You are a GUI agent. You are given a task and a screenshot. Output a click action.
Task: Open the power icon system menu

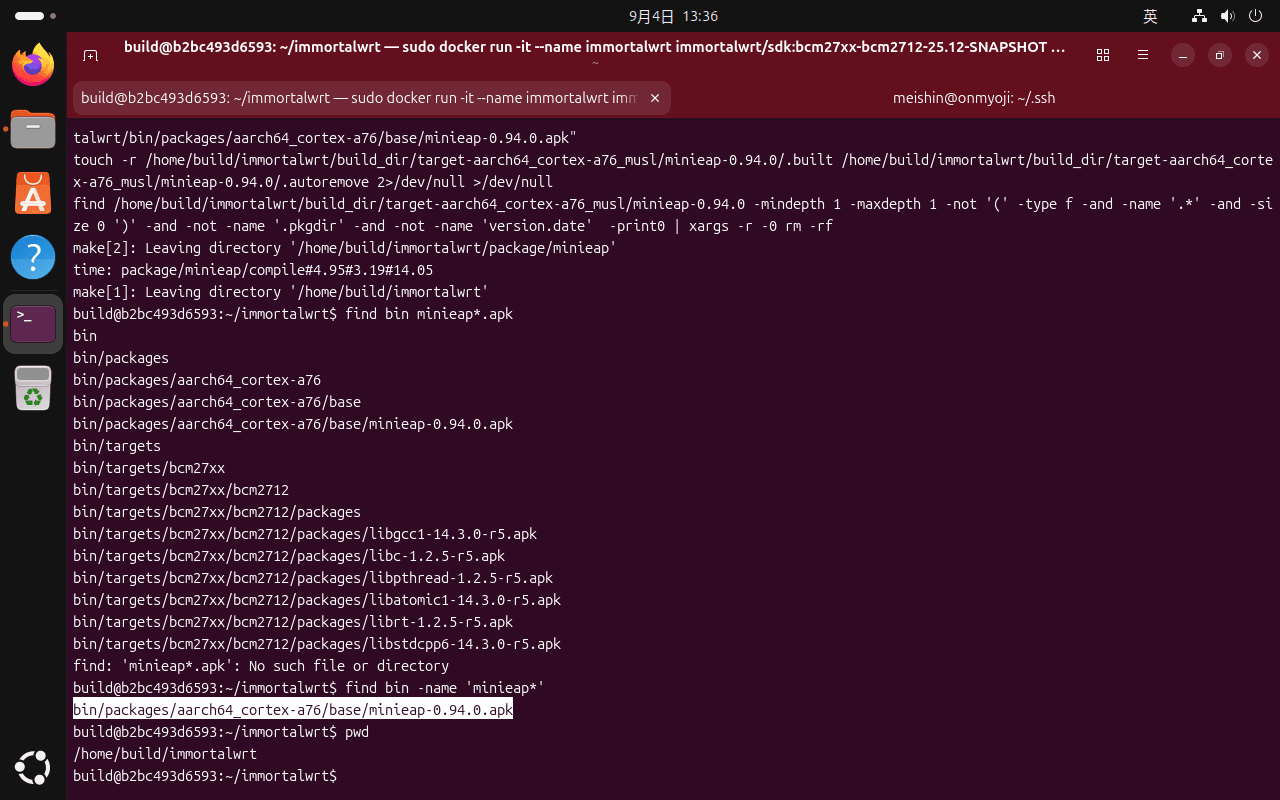click(1255, 16)
